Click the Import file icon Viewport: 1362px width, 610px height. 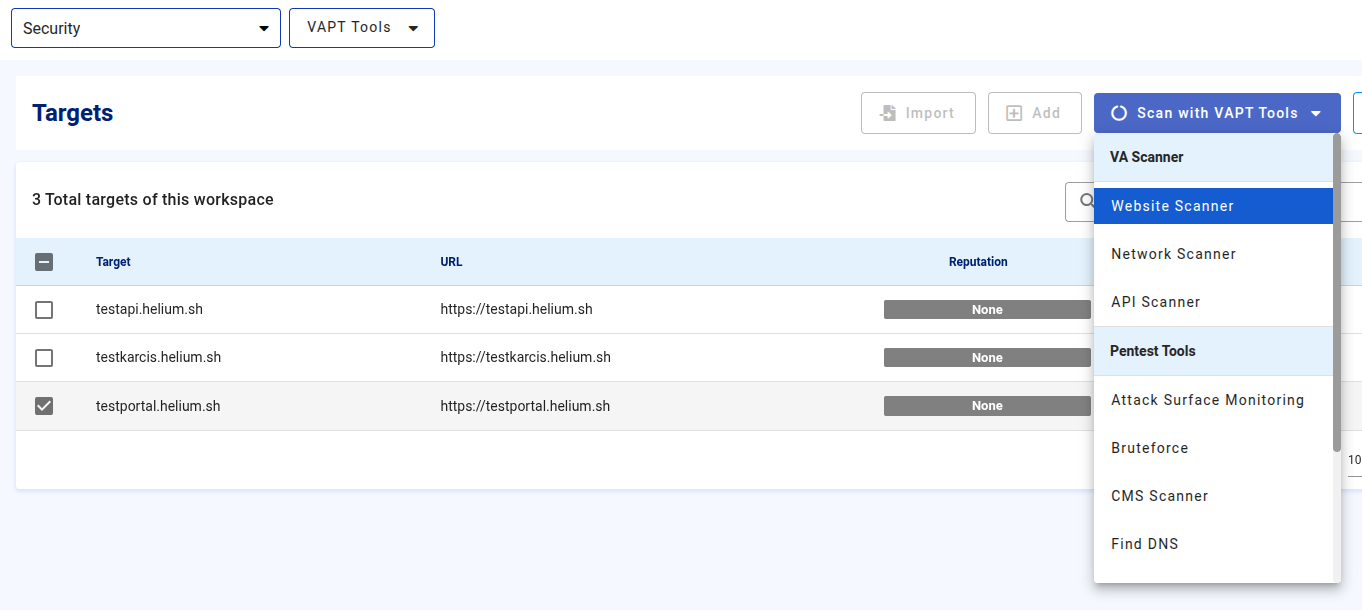click(887, 113)
